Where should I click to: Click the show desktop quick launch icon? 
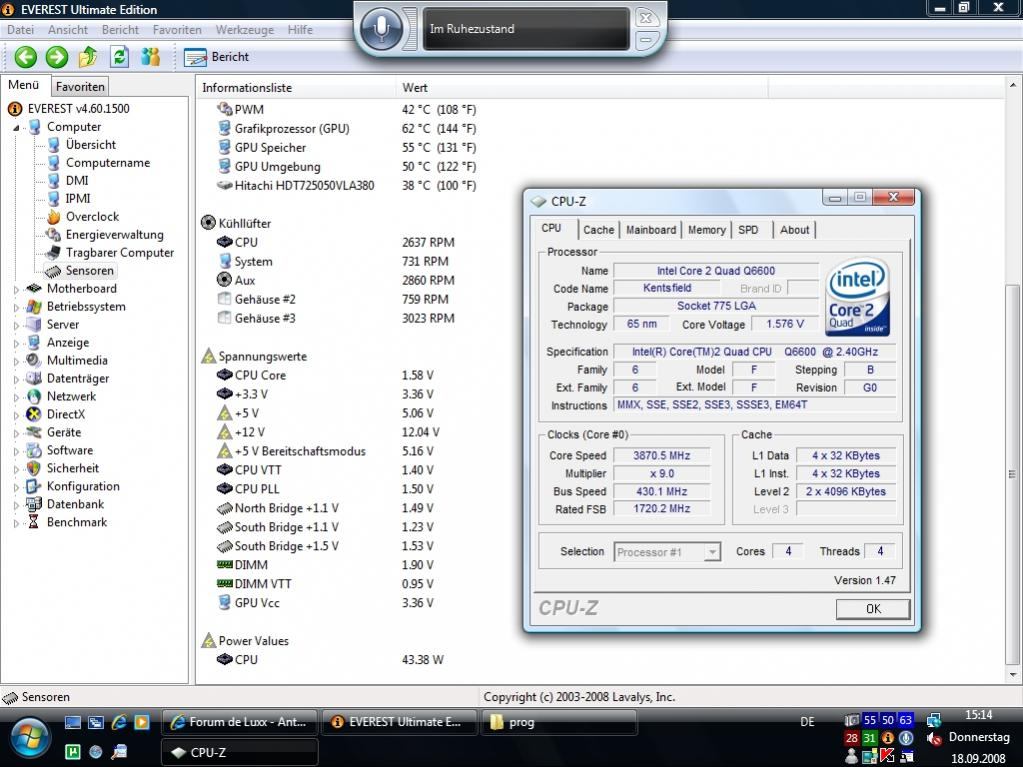click(73, 722)
